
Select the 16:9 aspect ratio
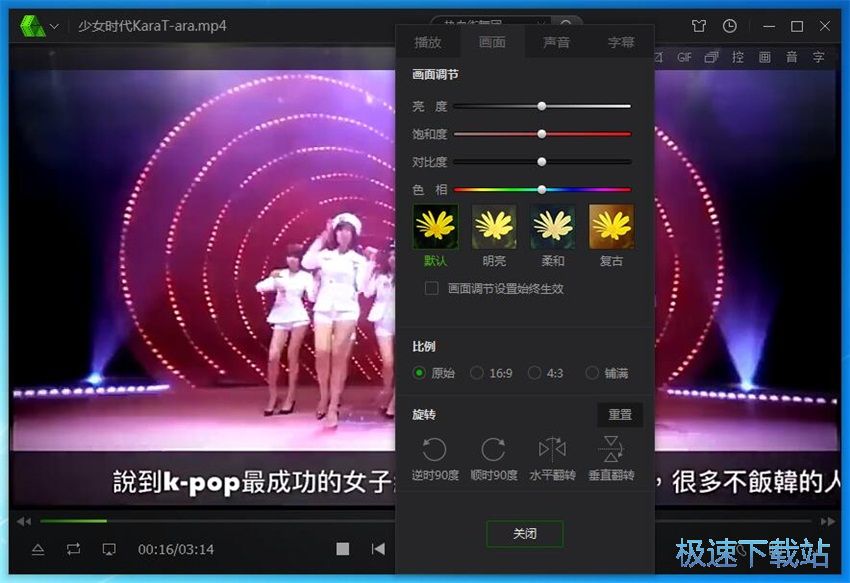[x=477, y=373]
